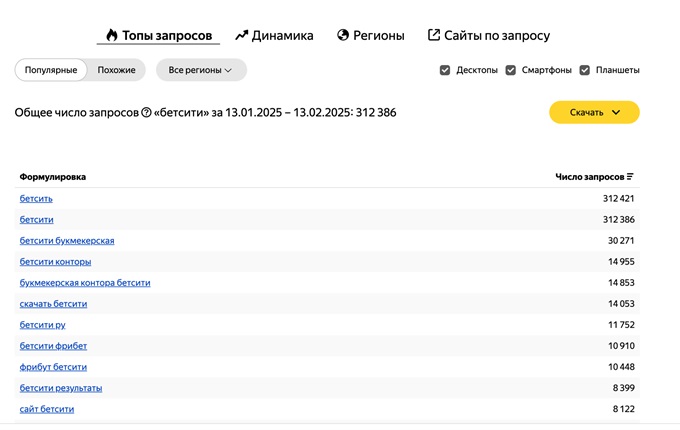Open the Регионы tab
This screenshot has width=680, height=430.
370,35
